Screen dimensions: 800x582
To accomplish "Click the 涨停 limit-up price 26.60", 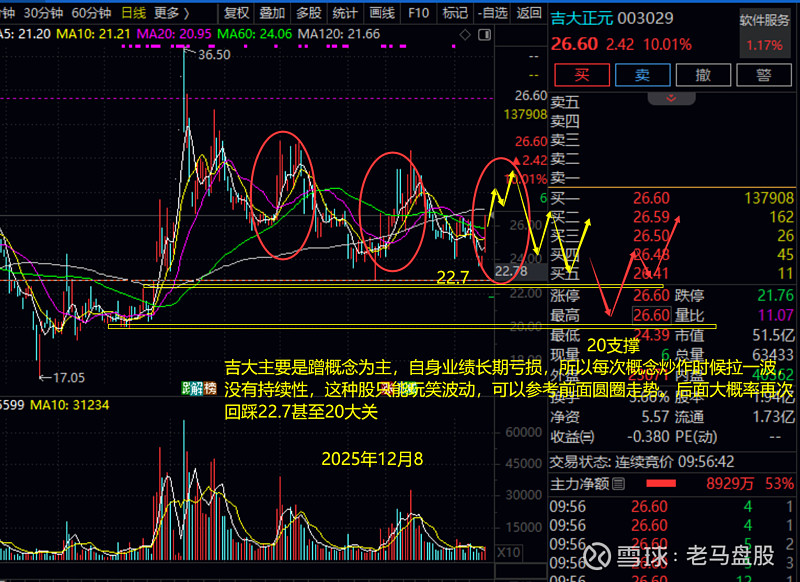I will pyautogui.click(x=651, y=295).
